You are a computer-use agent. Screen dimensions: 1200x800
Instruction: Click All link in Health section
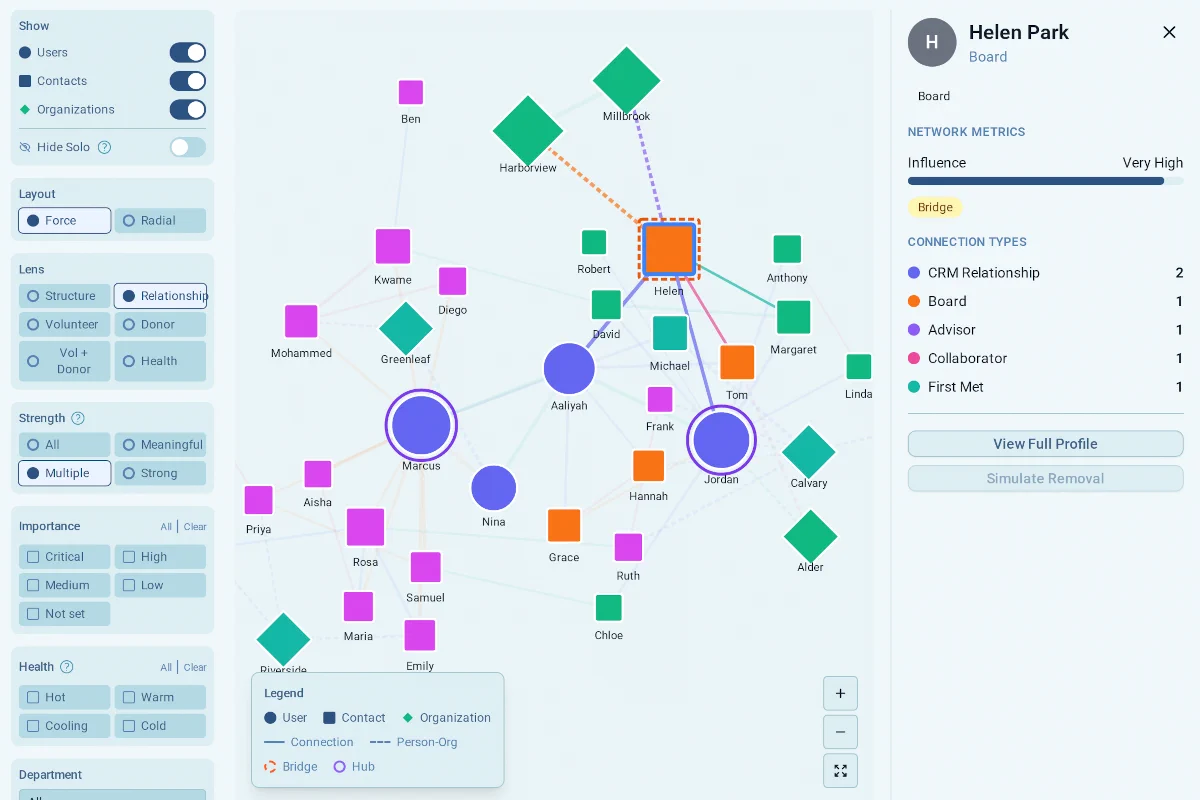tap(166, 667)
